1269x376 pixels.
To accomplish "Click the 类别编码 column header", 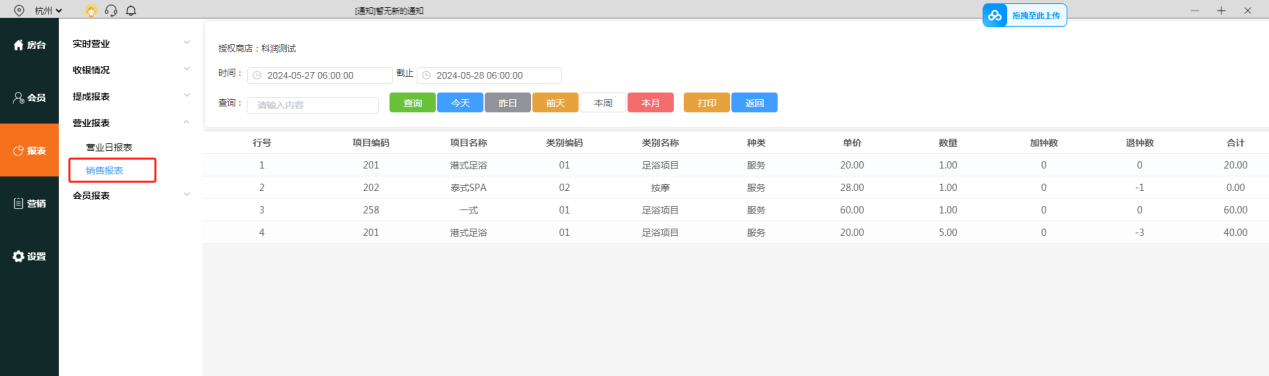I will click(564, 143).
